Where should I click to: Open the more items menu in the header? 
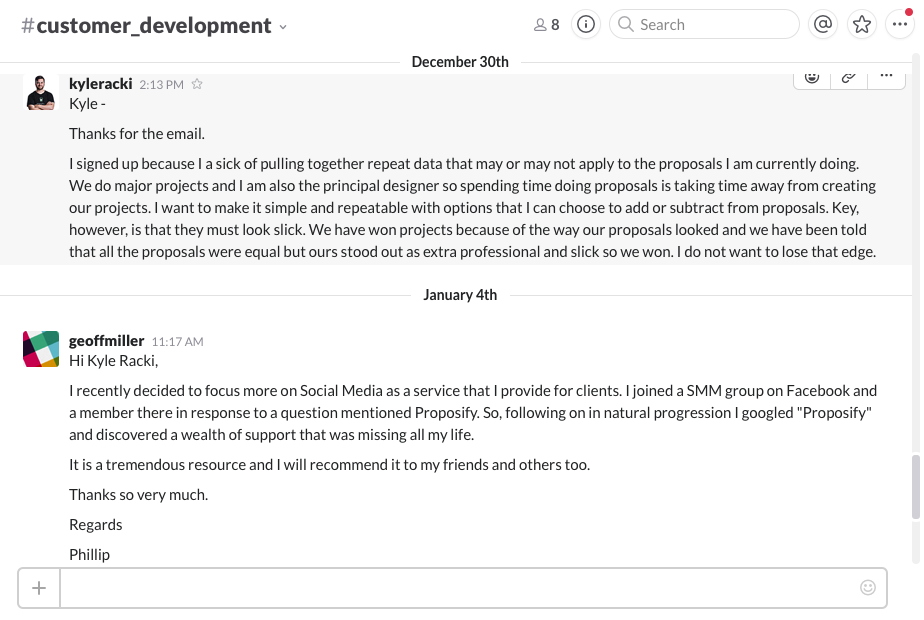900,25
